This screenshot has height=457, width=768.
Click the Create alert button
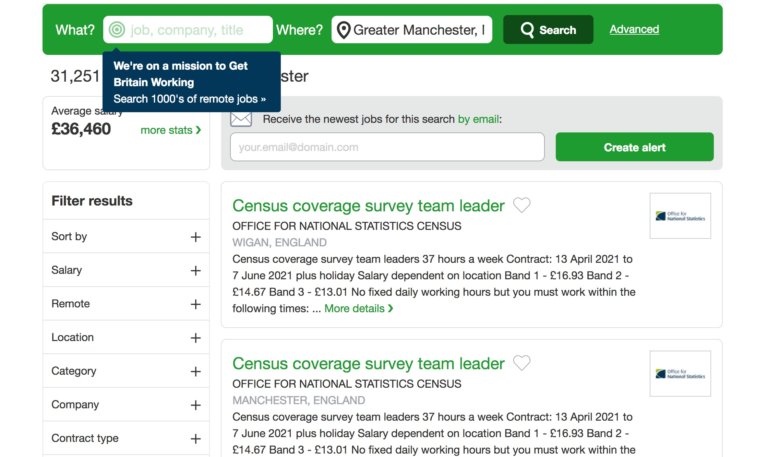(x=634, y=147)
